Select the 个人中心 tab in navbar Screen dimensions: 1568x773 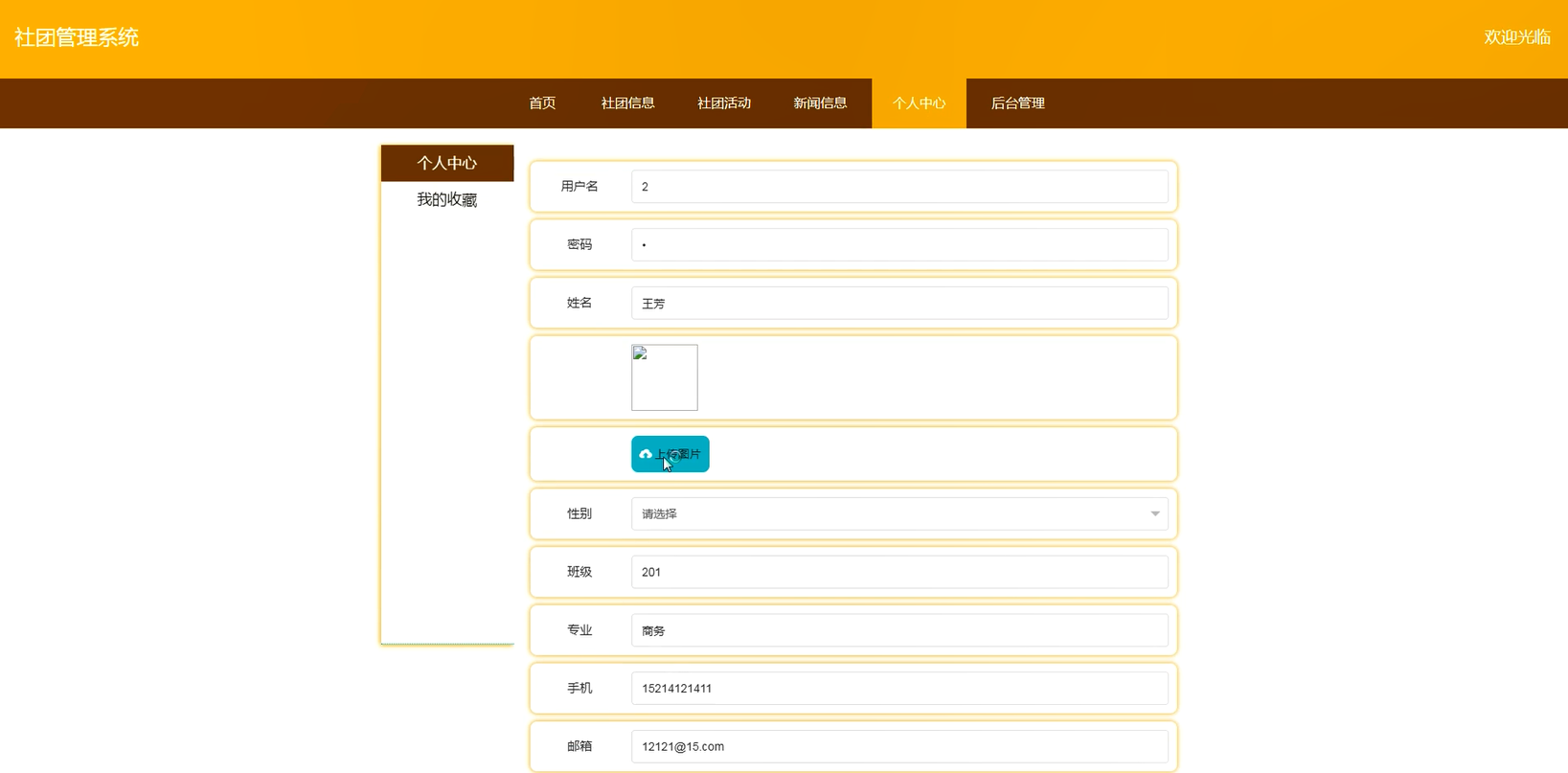point(919,103)
